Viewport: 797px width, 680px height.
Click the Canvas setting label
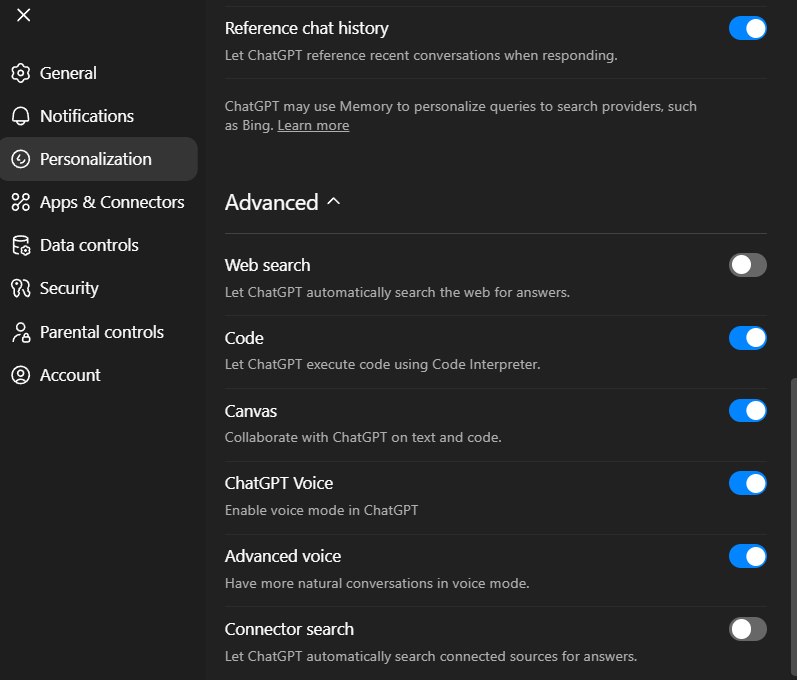click(251, 411)
